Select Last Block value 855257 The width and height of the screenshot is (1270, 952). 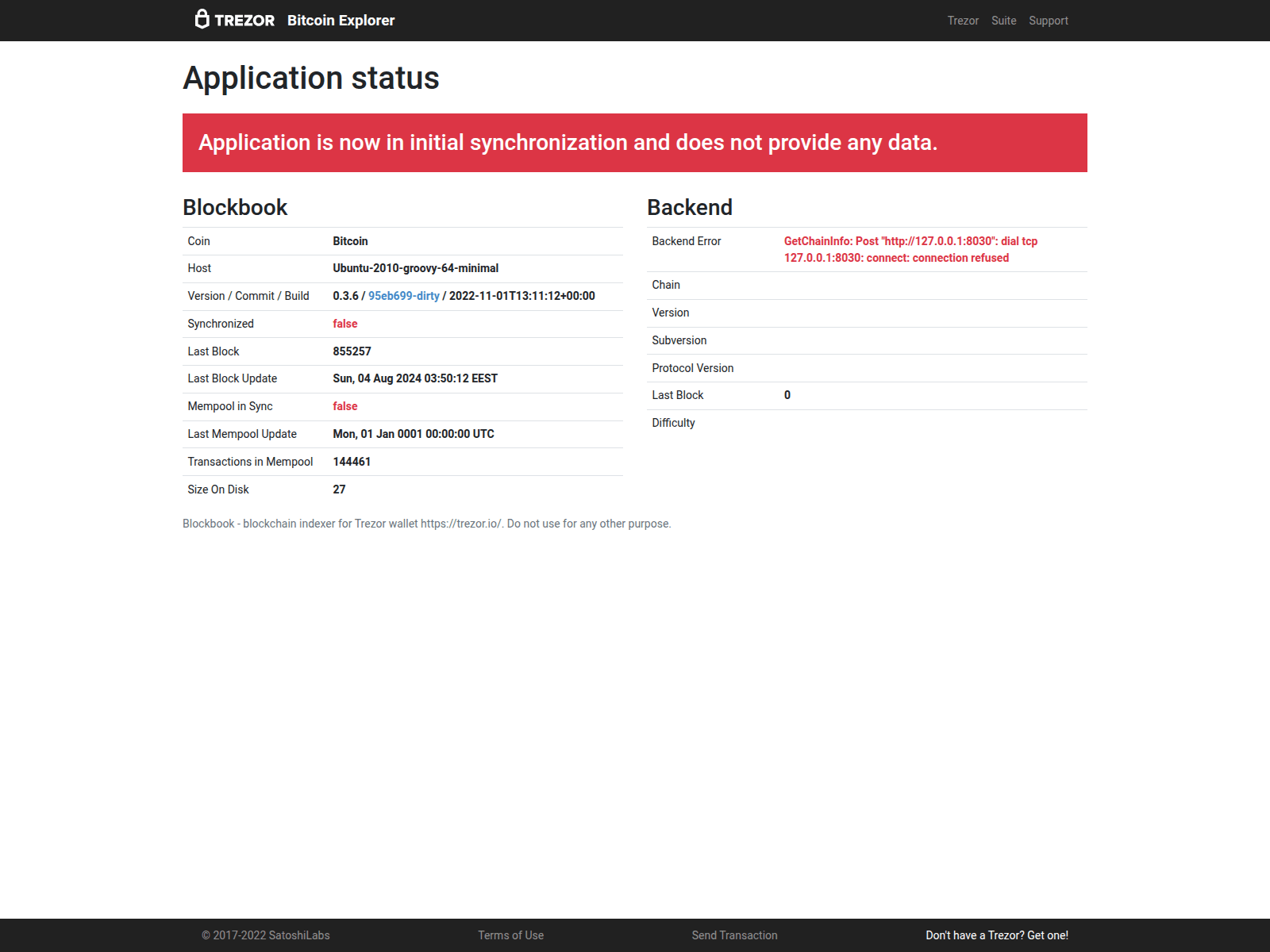pos(352,351)
